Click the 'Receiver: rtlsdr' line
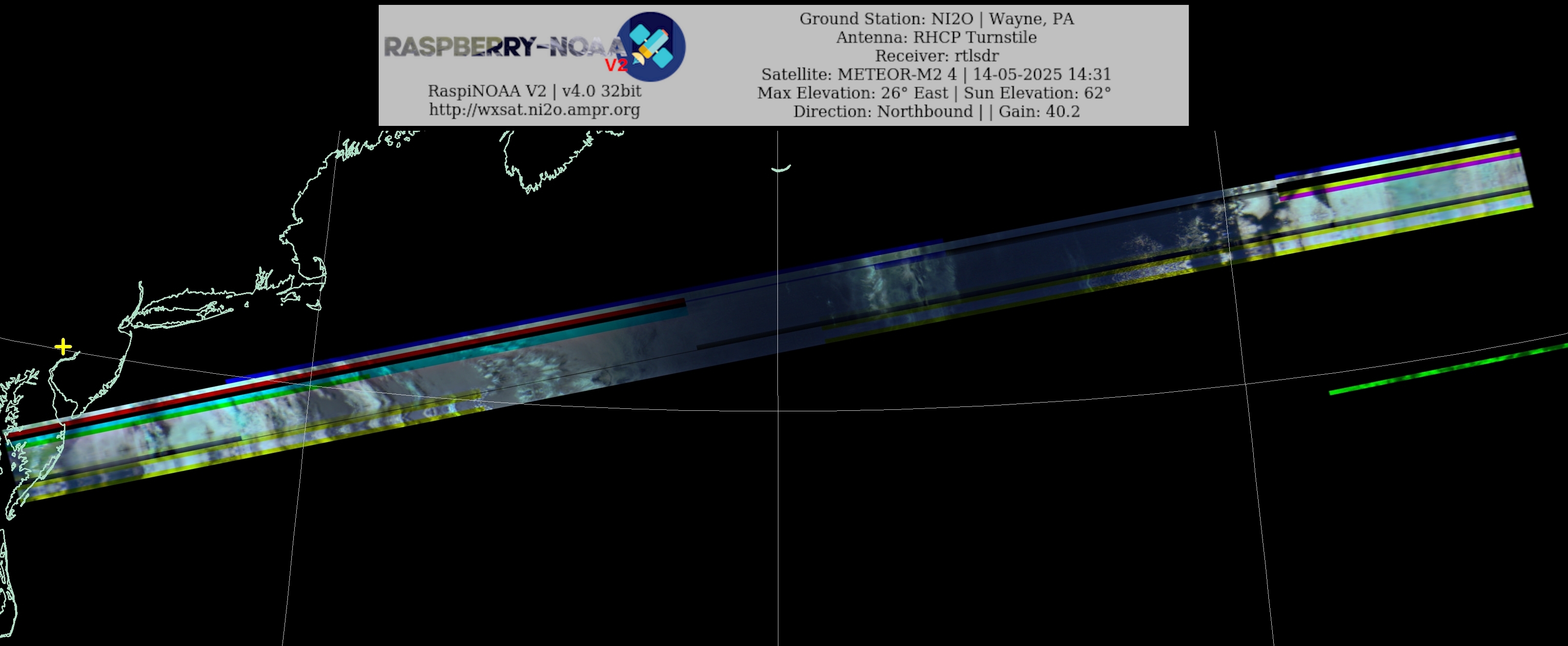Screen dimensions: 1568x646 tap(937, 56)
